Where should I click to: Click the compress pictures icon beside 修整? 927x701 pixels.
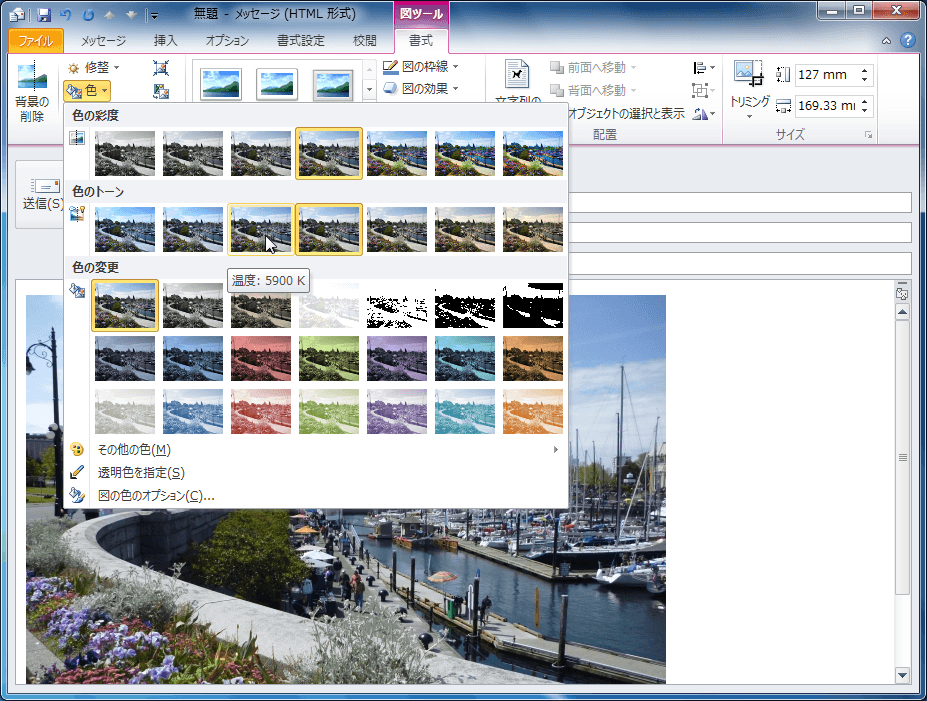161,68
